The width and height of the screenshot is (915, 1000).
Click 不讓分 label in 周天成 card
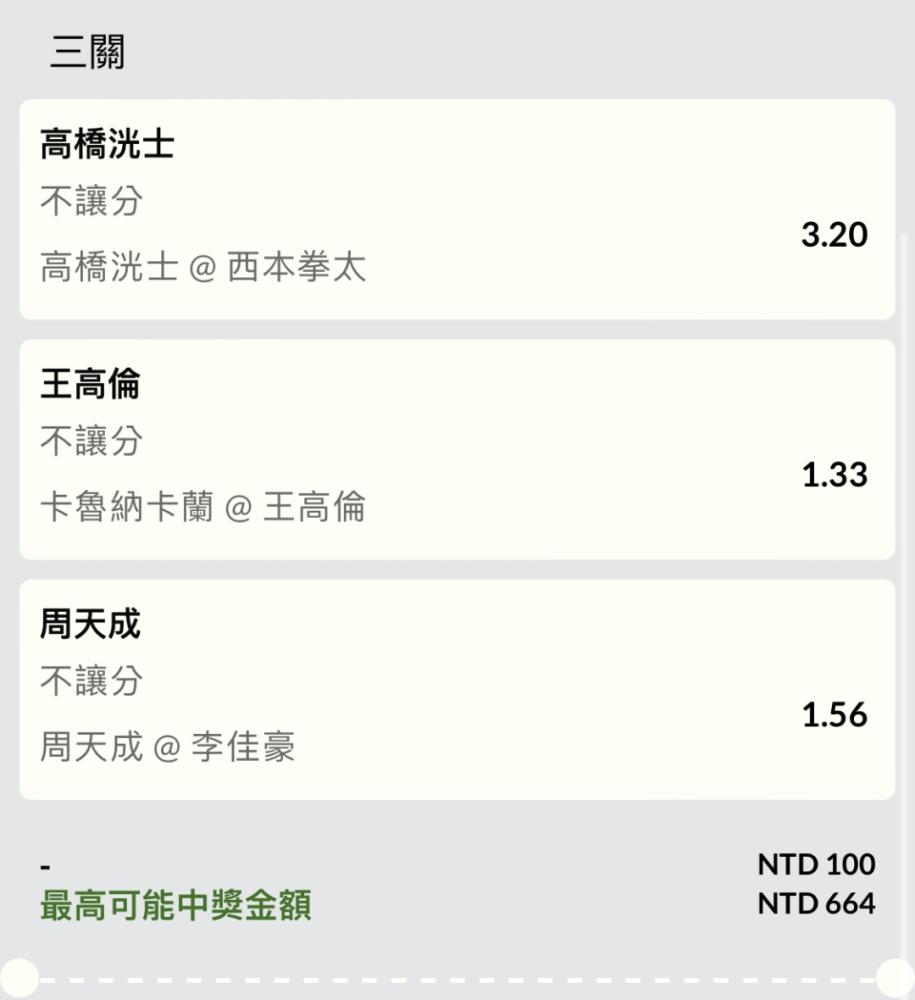[x=91, y=682]
